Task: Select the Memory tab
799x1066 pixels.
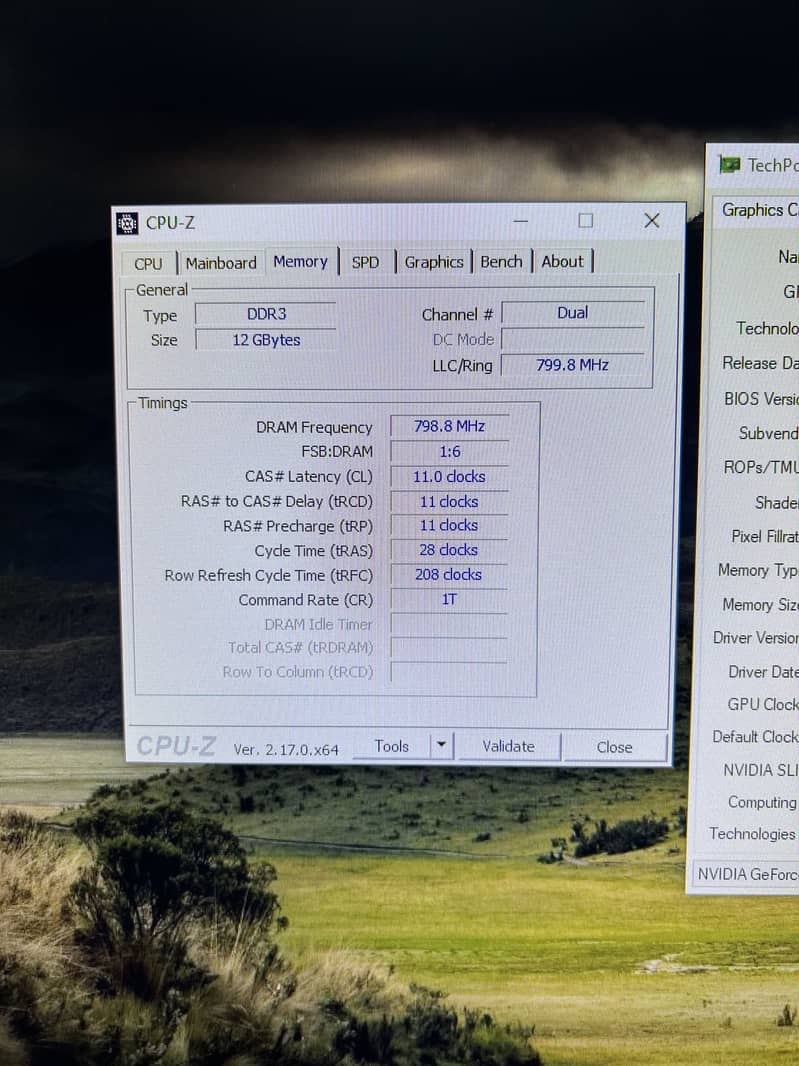Action: (x=301, y=261)
